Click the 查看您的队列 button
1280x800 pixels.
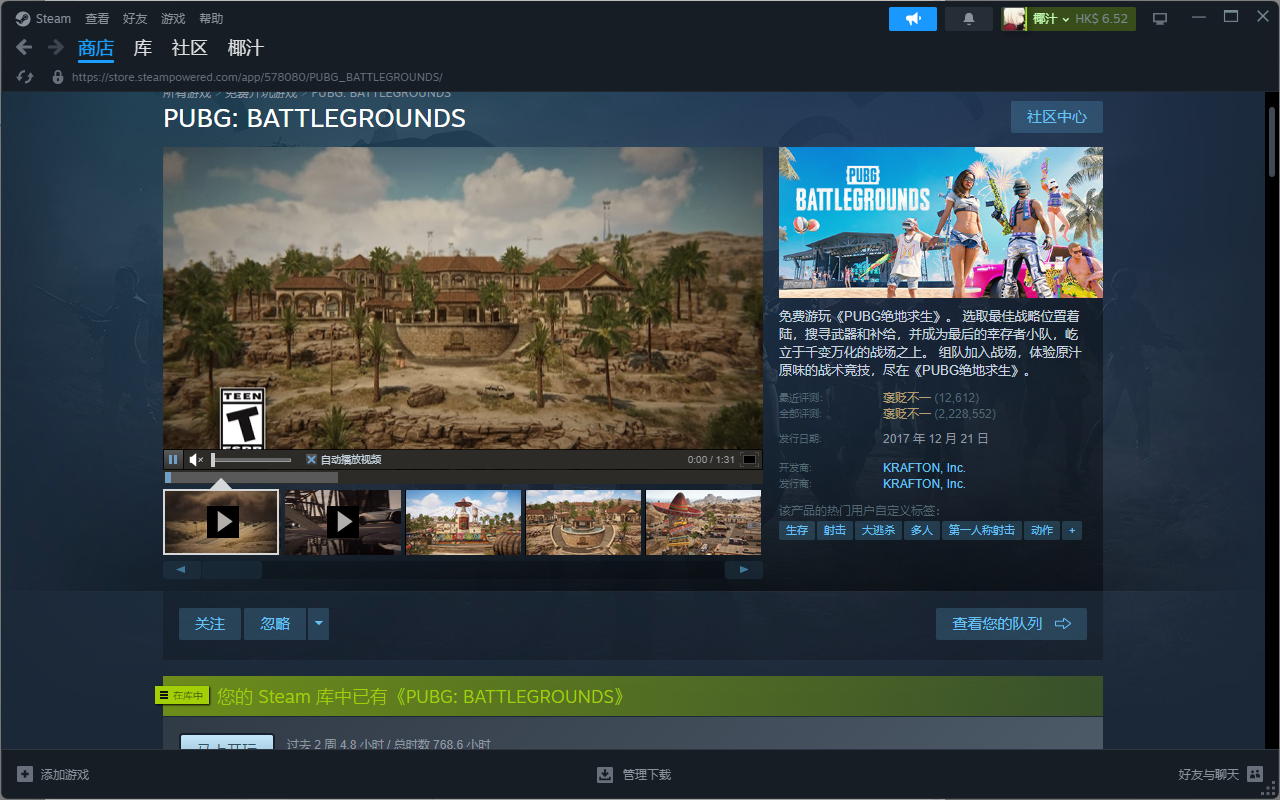click(x=1011, y=623)
